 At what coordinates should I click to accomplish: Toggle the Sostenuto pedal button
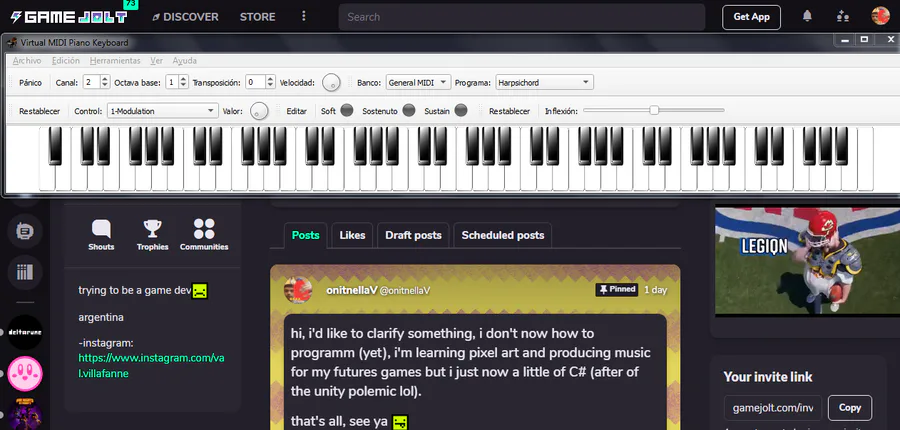(409, 110)
